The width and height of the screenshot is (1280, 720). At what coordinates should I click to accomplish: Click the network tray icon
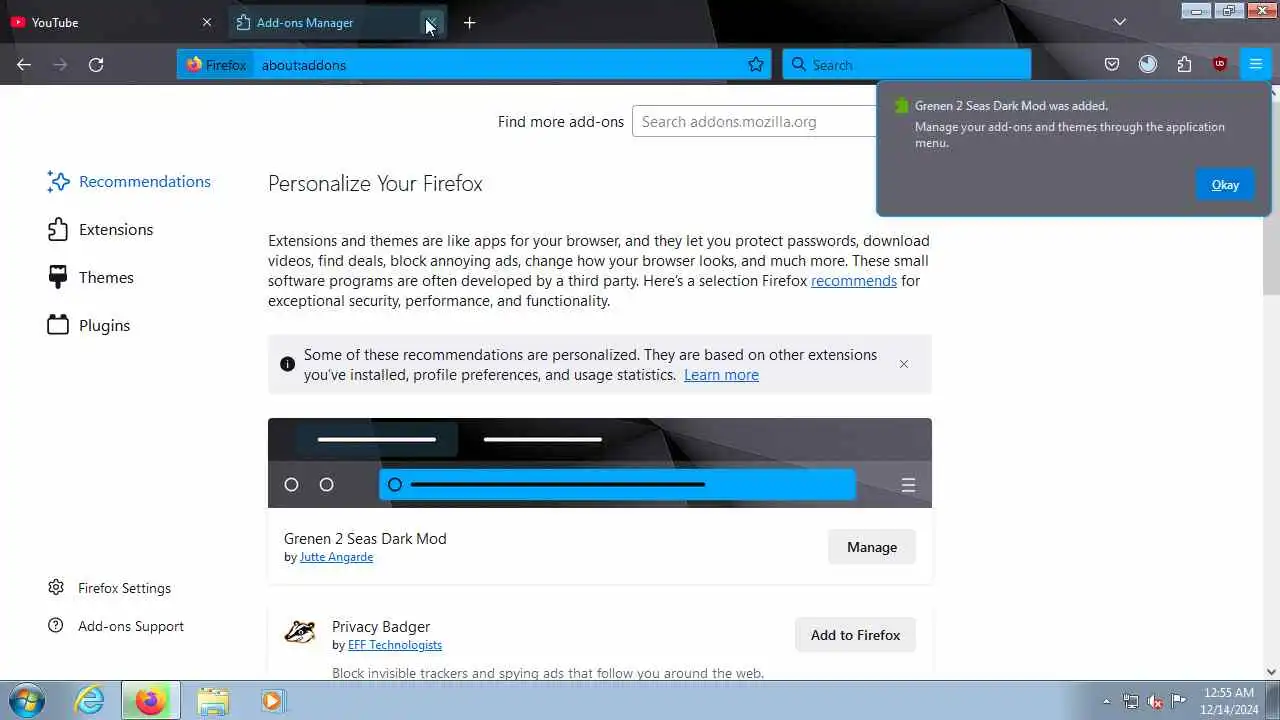(1131, 701)
